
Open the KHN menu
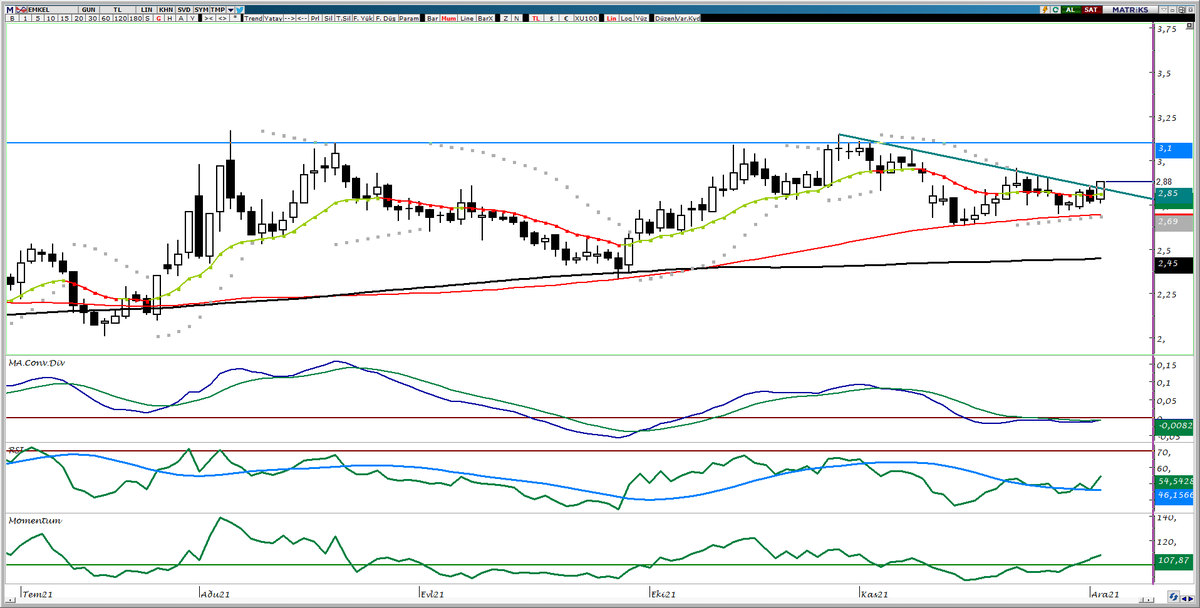click(x=166, y=8)
